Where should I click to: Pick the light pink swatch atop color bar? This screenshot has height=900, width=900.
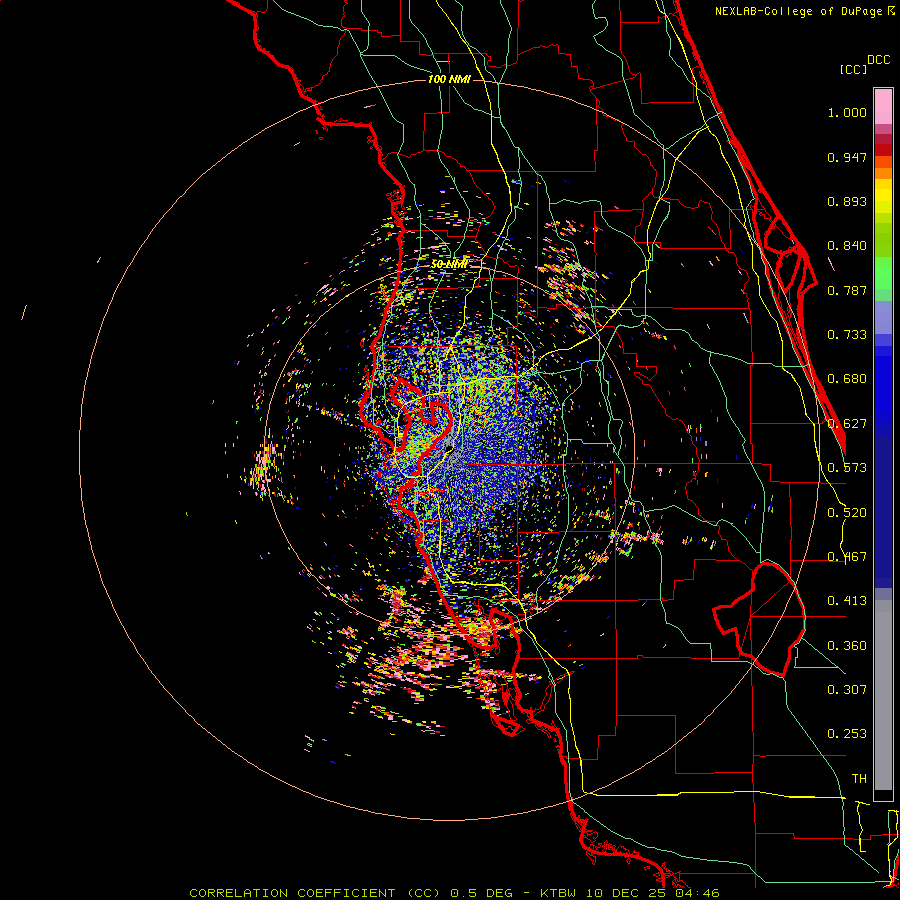point(883,107)
